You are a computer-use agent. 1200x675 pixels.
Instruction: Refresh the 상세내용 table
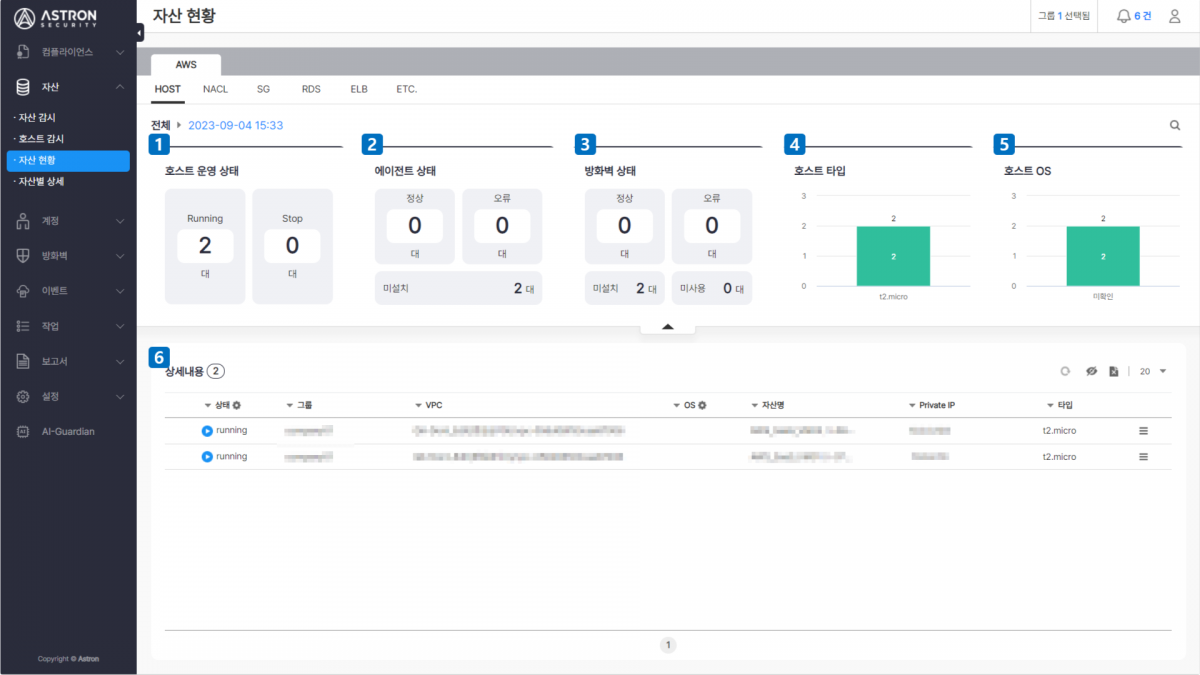pyautogui.click(x=1066, y=371)
